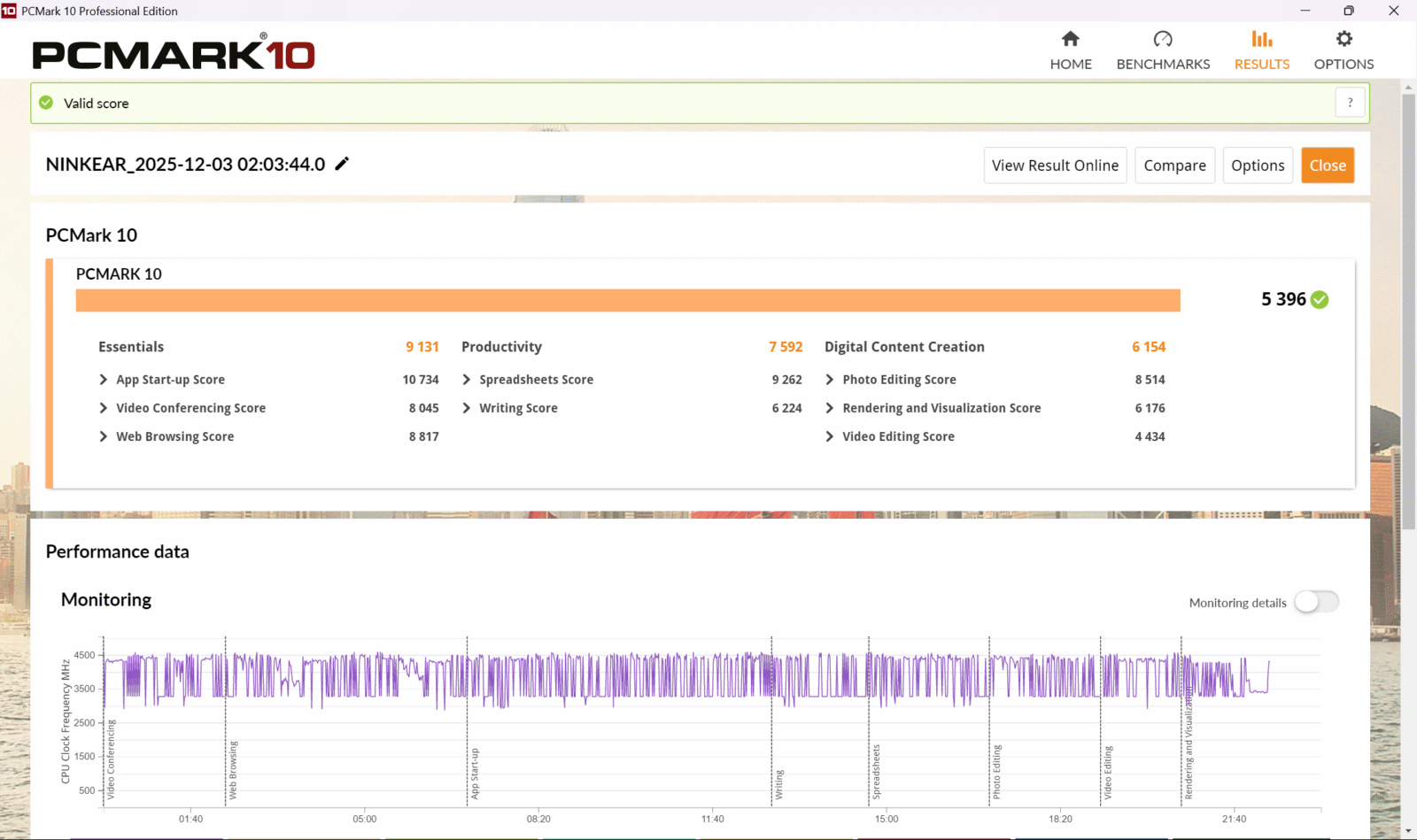Click the question mark help icon

click(x=1350, y=103)
